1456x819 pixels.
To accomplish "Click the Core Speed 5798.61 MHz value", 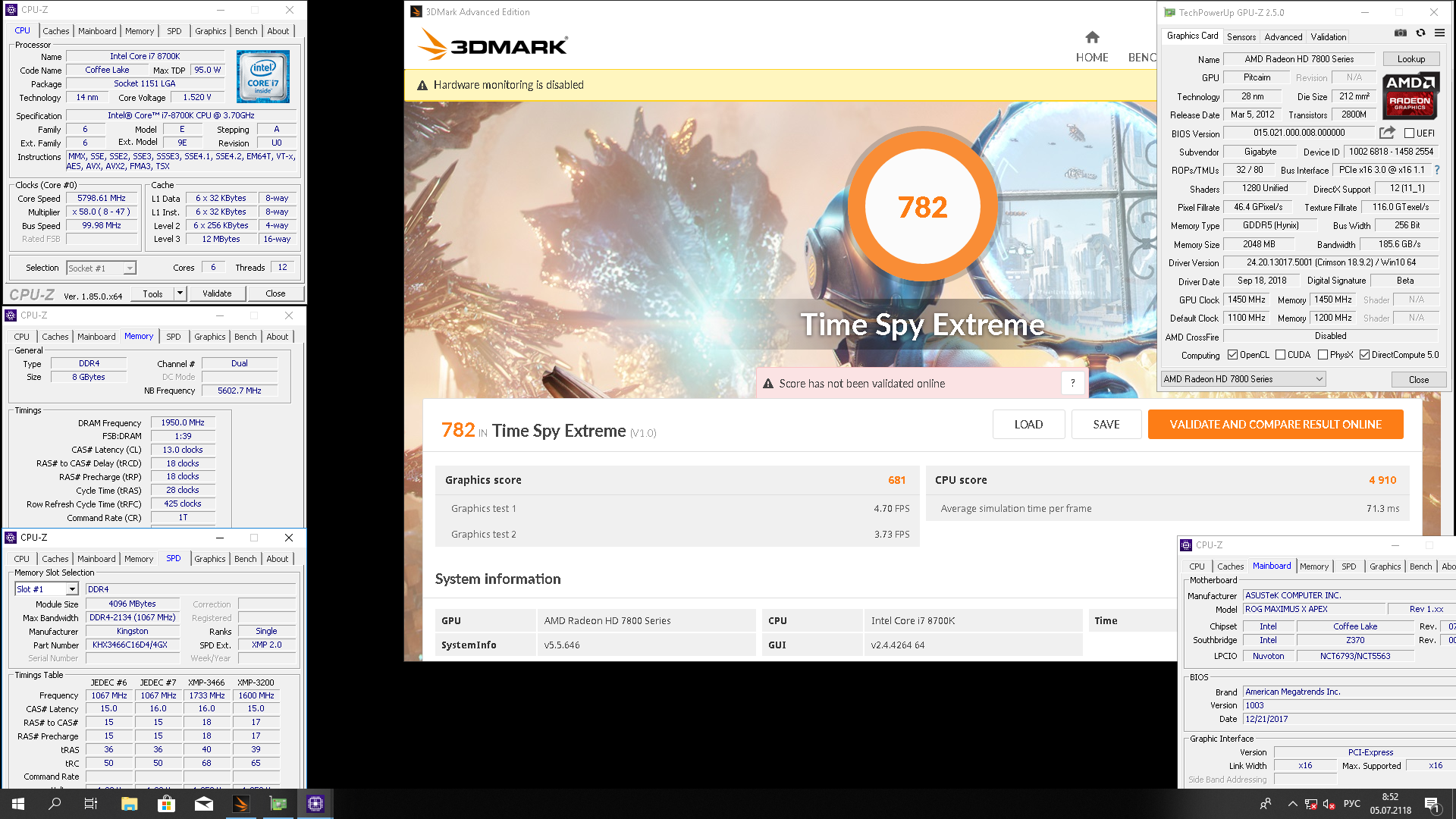I will (x=102, y=198).
